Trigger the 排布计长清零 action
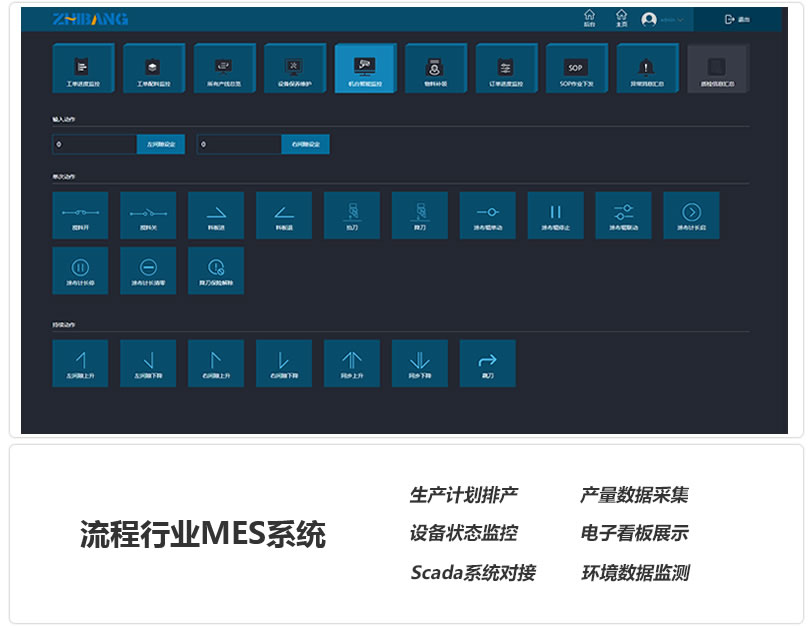812x626 pixels. click(x=147, y=270)
